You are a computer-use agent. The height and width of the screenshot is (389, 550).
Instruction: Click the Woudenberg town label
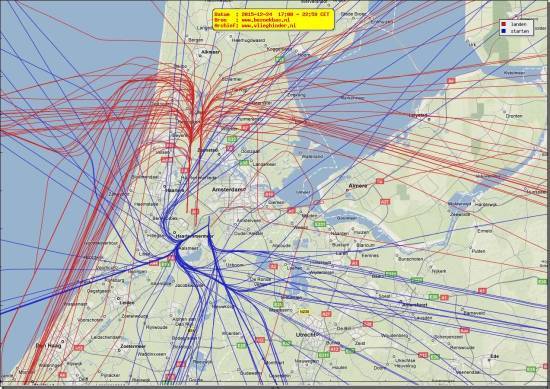point(394,336)
